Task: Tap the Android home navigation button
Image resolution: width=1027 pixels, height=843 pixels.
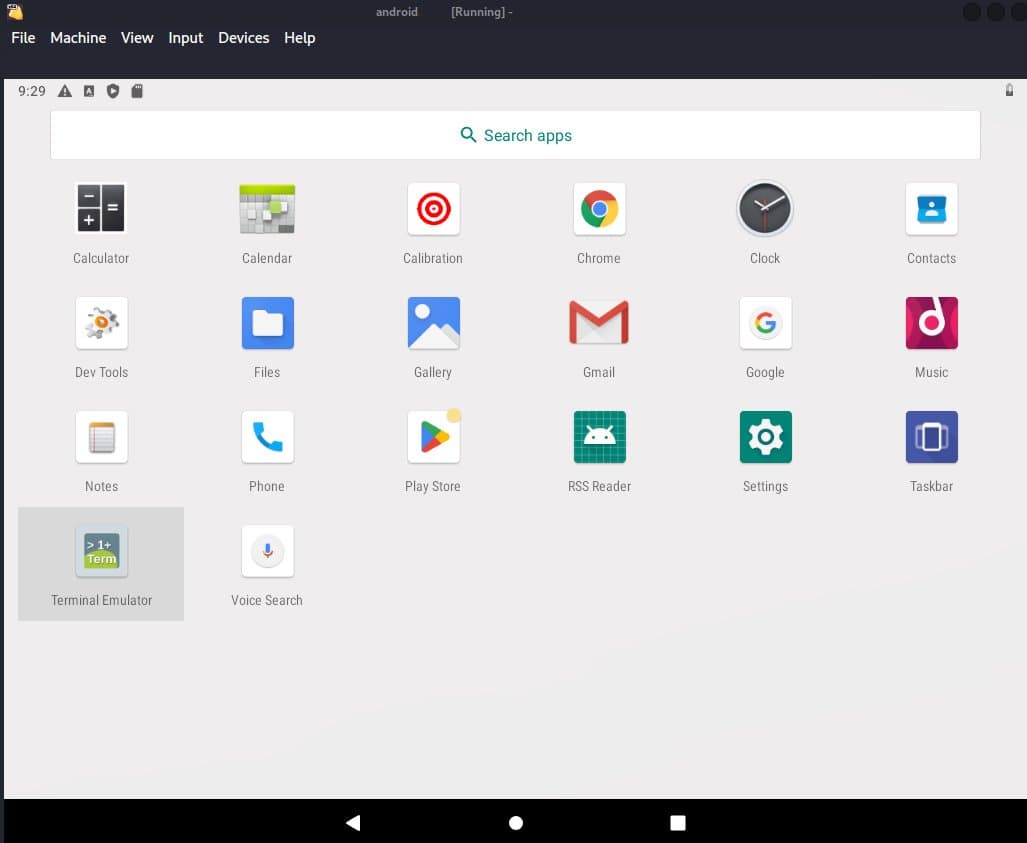Action: point(516,823)
